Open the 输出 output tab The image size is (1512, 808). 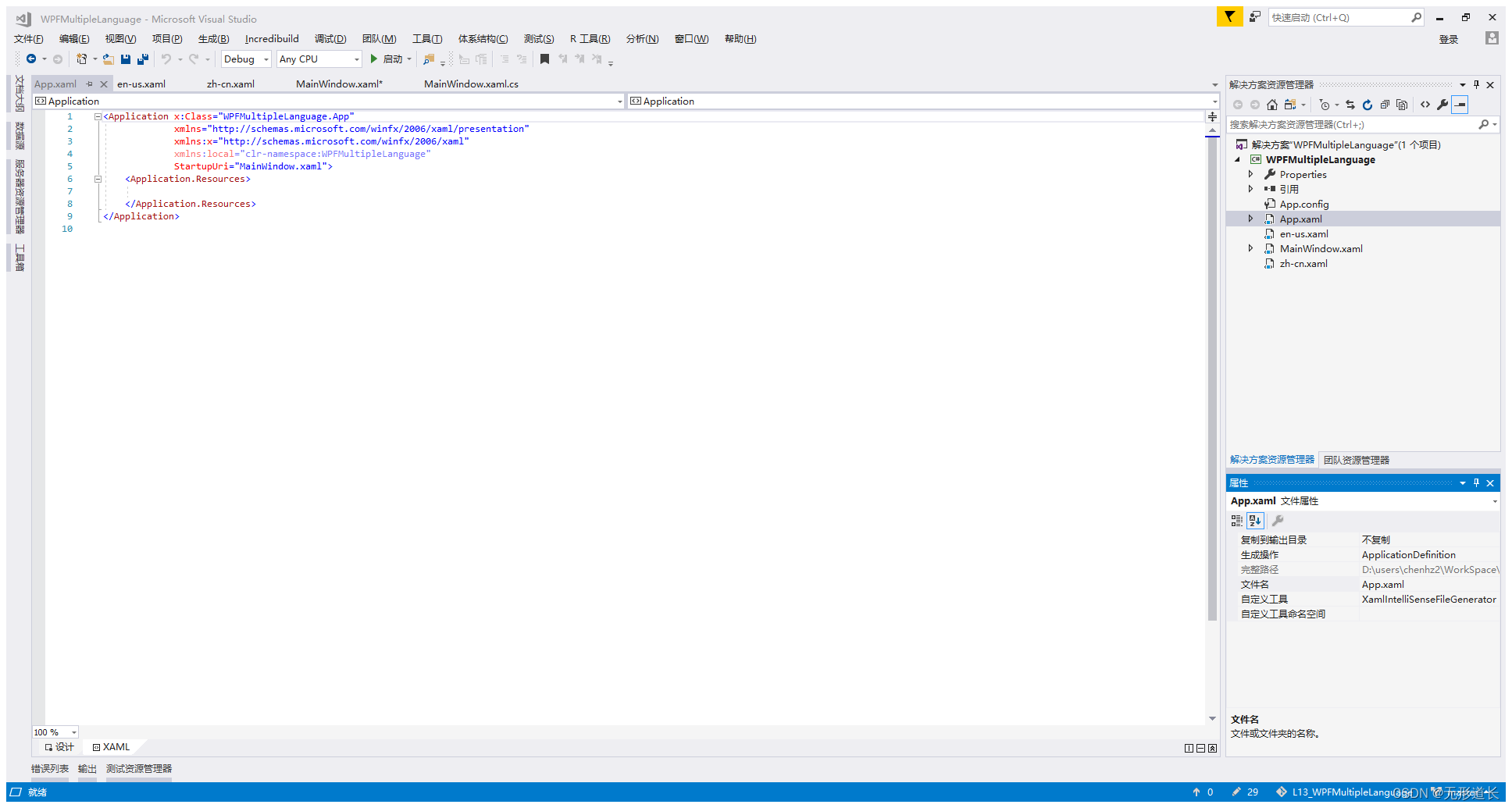87,769
